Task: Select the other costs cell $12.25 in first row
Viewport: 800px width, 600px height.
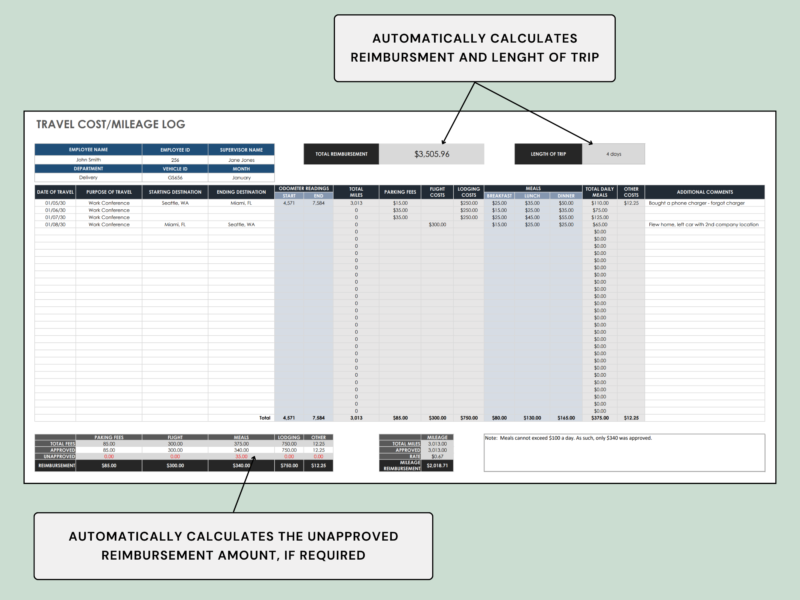Action: [x=631, y=203]
